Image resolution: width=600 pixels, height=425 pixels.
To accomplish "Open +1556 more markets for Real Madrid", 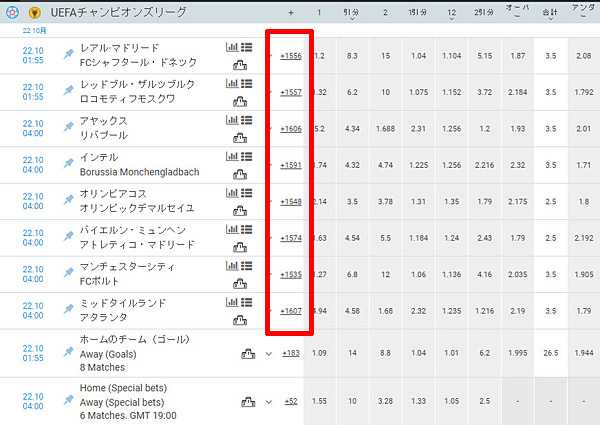I will pos(291,56).
